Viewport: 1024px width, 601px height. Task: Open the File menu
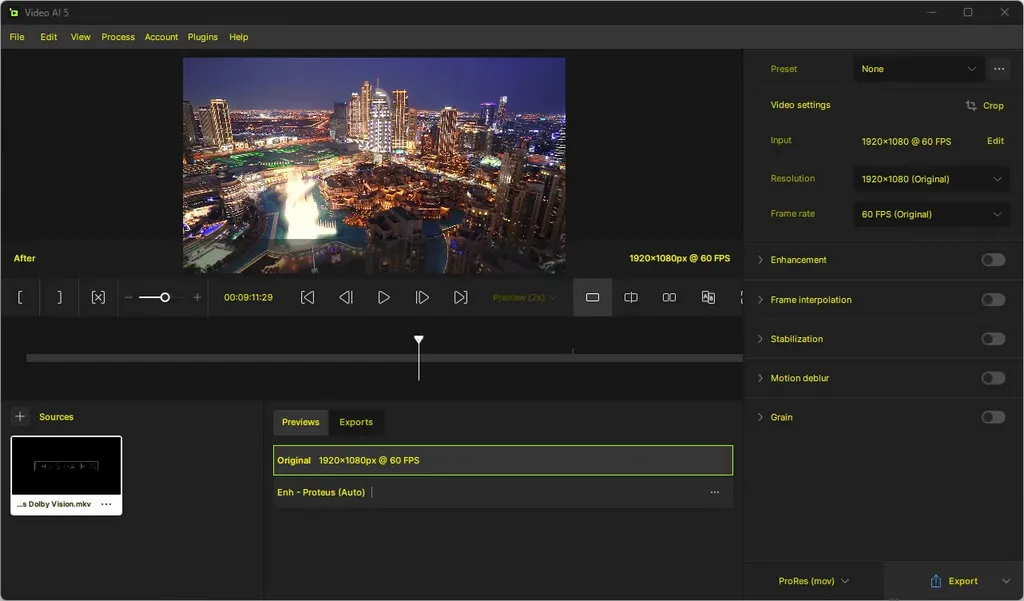coord(17,37)
